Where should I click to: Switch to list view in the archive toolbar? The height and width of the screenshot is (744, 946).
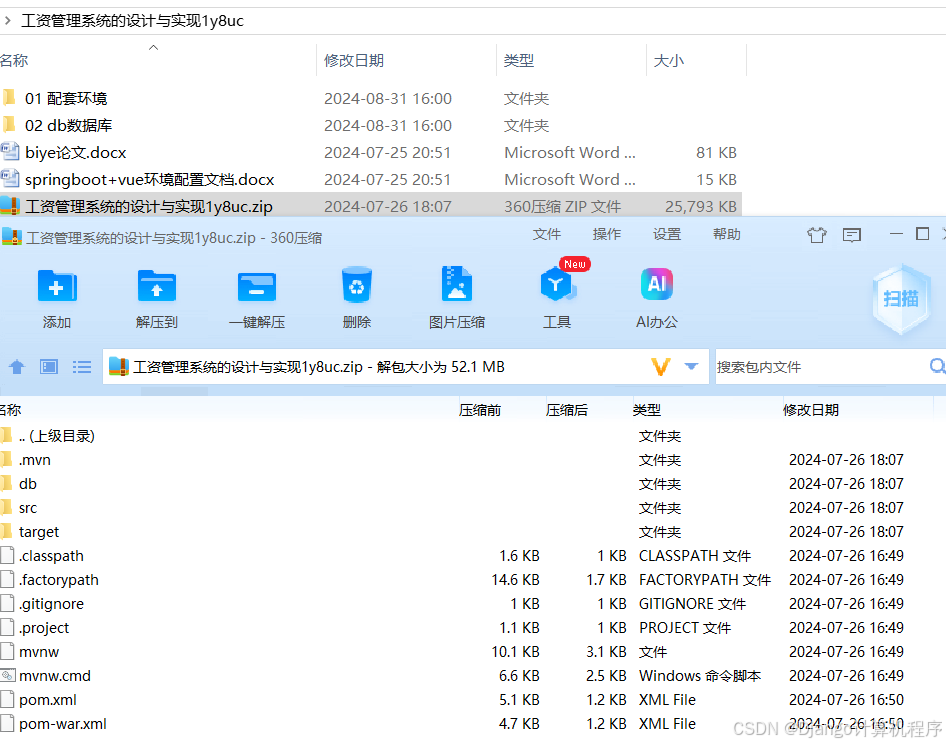pos(82,367)
